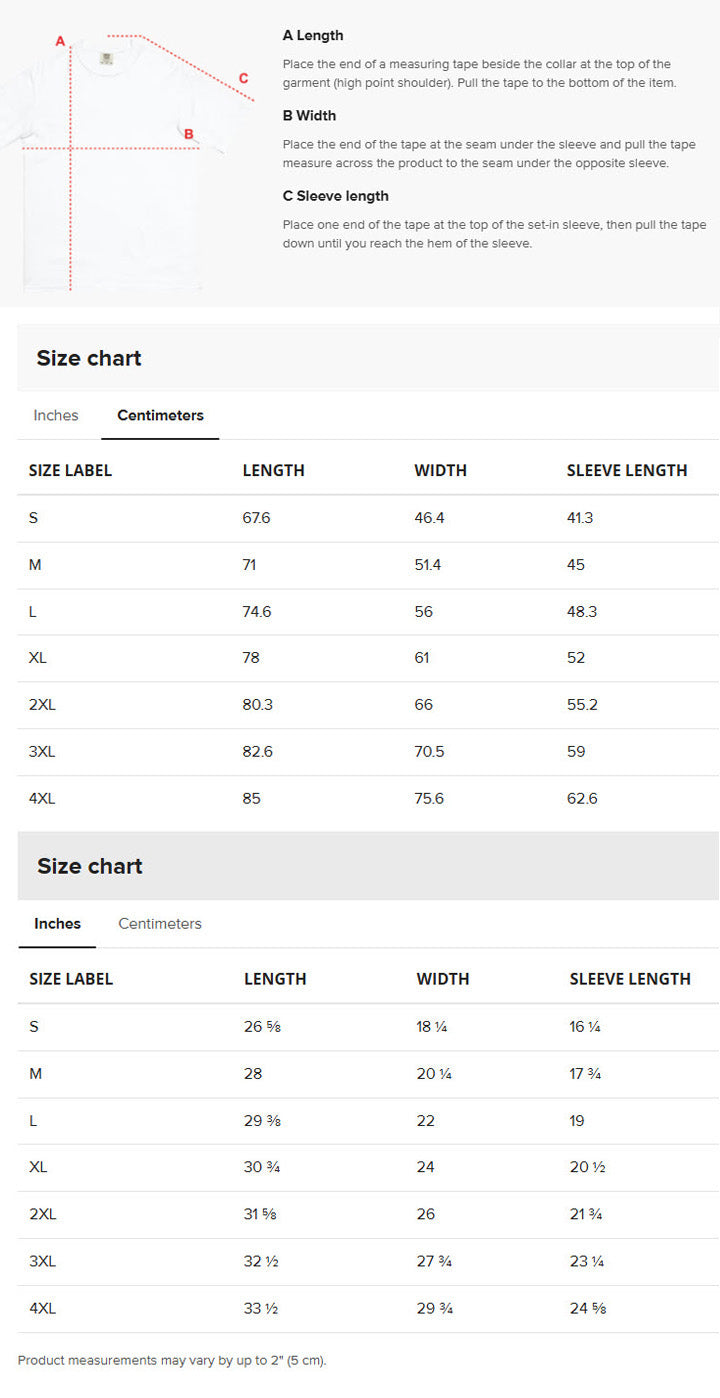Click the SLEEVE LENGTH header in the centimeters chart
The height and width of the screenshot is (1398, 720).
pyautogui.click(x=627, y=470)
